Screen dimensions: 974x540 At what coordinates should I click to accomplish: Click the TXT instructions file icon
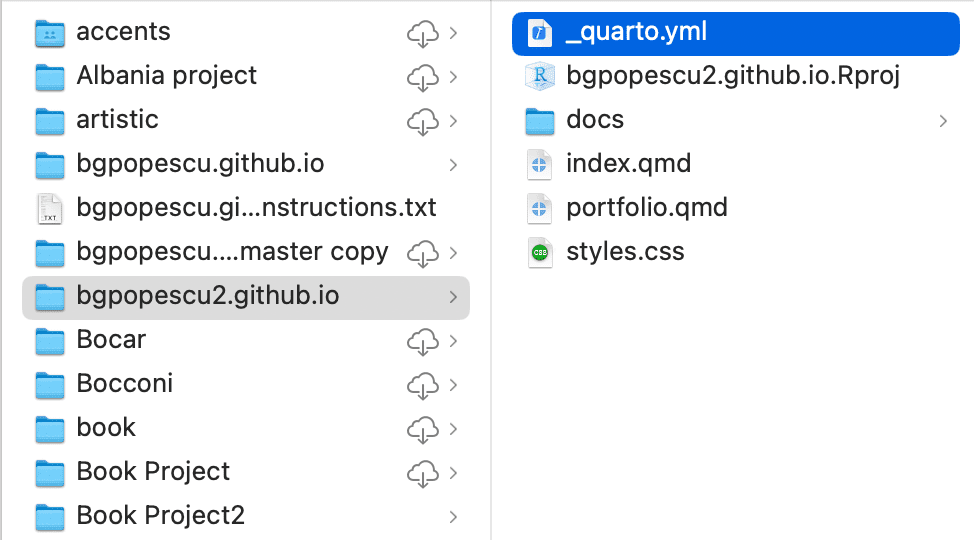50,208
